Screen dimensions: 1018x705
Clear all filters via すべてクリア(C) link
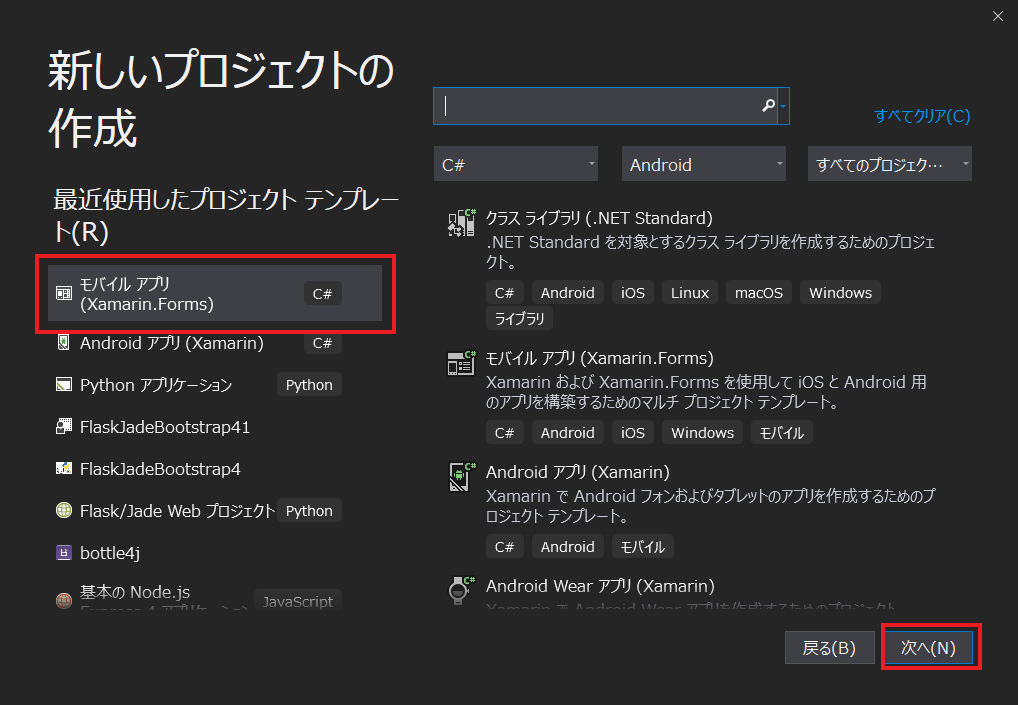point(922,116)
